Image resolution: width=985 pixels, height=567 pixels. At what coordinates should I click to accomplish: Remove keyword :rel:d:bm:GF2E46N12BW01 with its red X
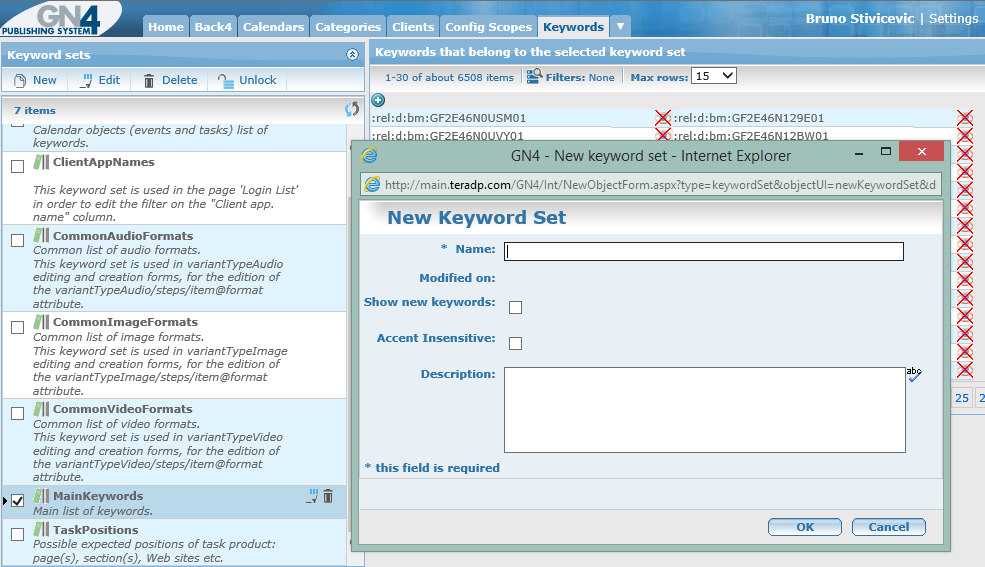coord(965,136)
